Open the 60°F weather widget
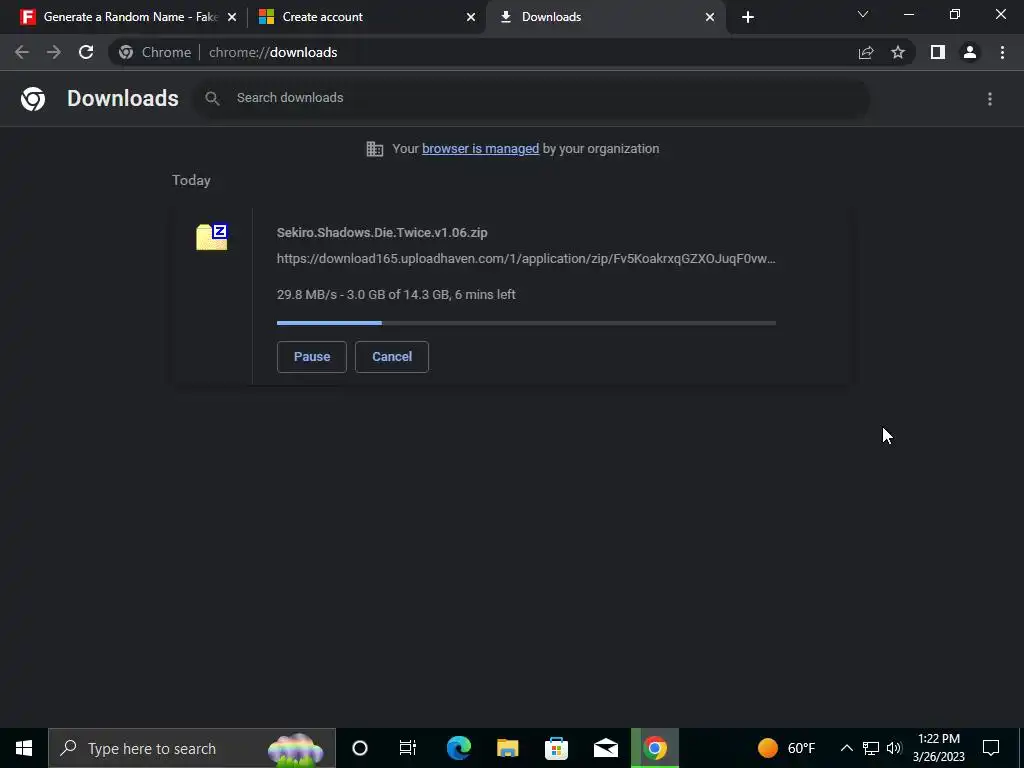Image resolution: width=1024 pixels, height=768 pixels. pyautogui.click(x=787, y=748)
